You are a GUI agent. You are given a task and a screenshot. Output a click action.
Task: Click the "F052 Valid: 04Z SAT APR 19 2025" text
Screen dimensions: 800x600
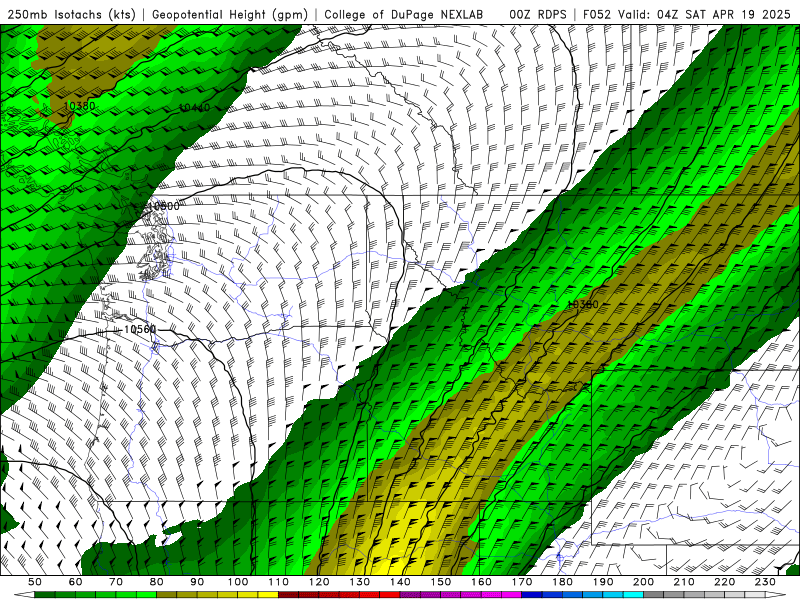coord(686,14)
